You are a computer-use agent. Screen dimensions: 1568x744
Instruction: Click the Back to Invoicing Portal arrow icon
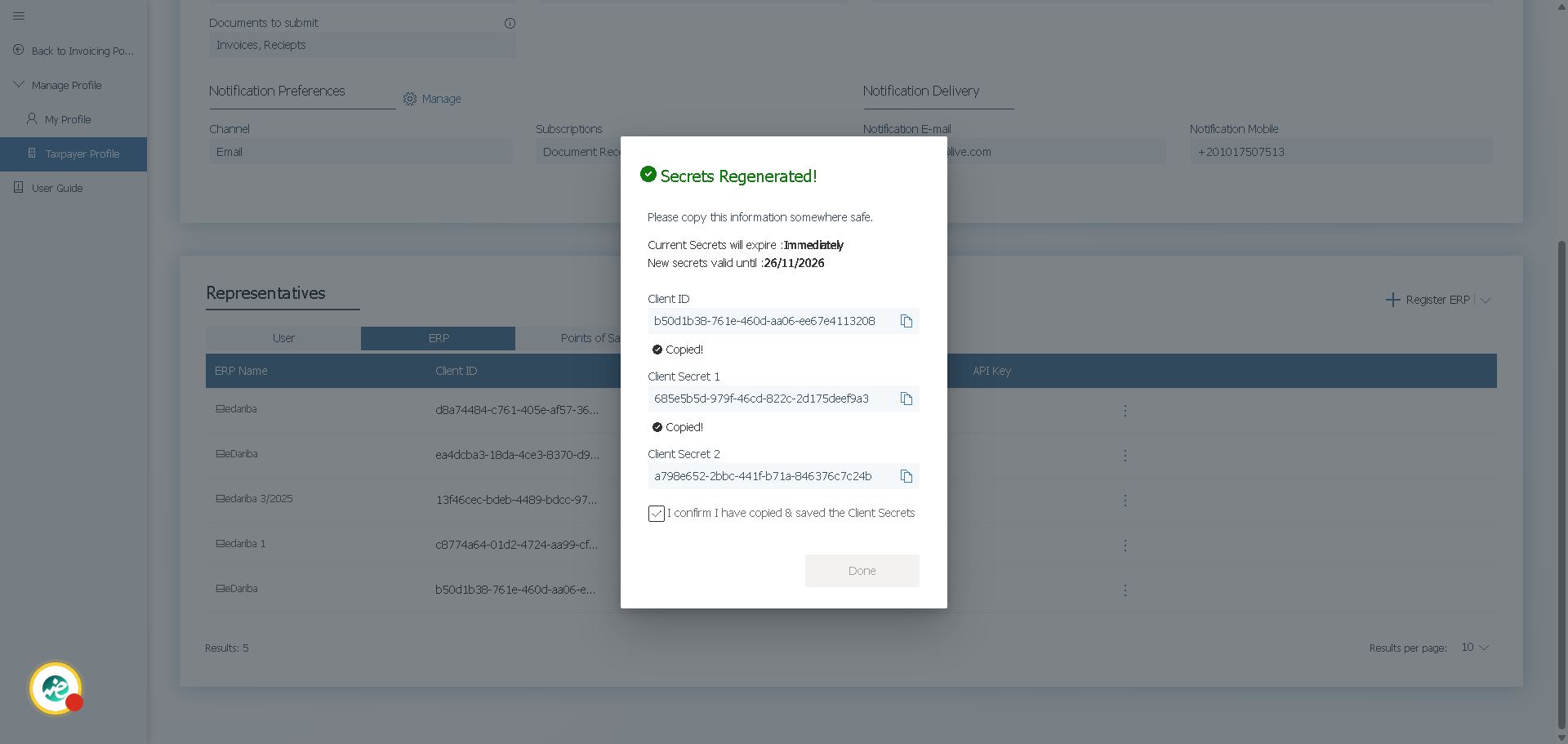tap(19, 50)
